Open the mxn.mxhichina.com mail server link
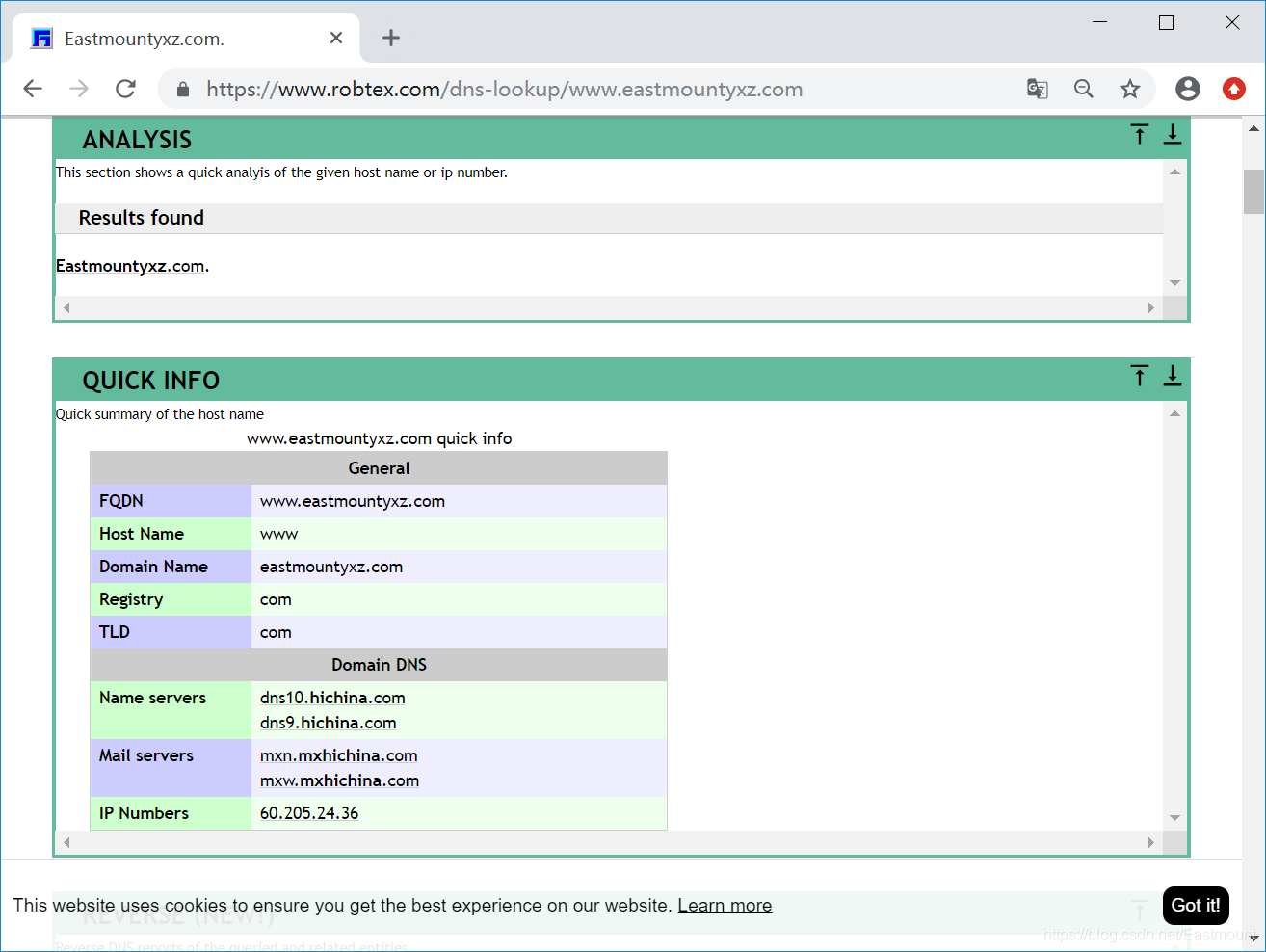The image size is (1266, 952). [x=339, y=755]
